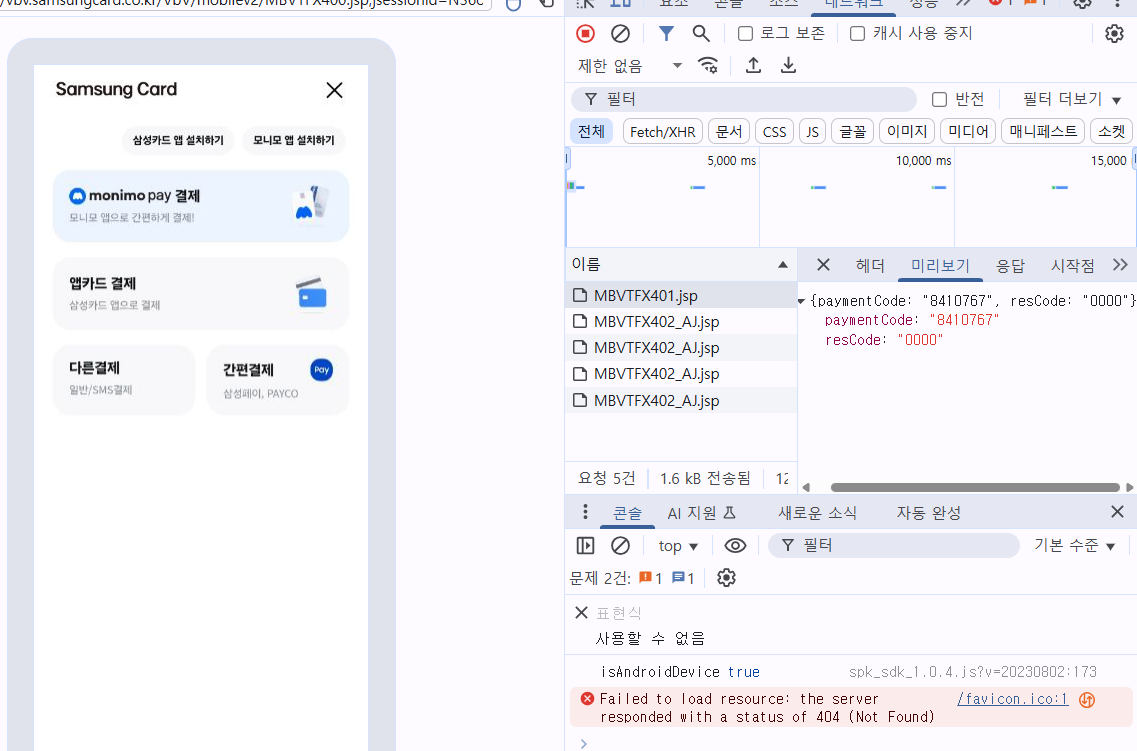Enable the 로그 보존 checkbox
Screen dimensions: 1137x751
click(745, 33)
